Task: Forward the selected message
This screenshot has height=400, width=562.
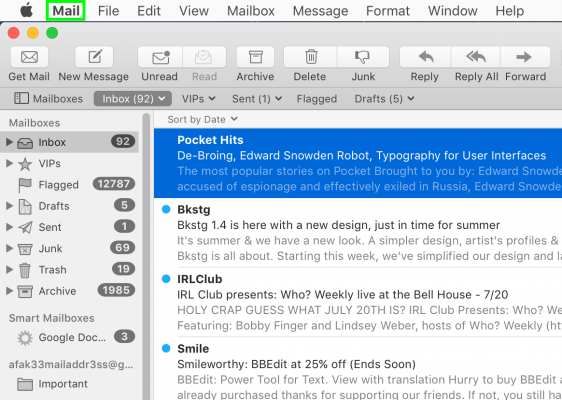Action: [525, 57]
